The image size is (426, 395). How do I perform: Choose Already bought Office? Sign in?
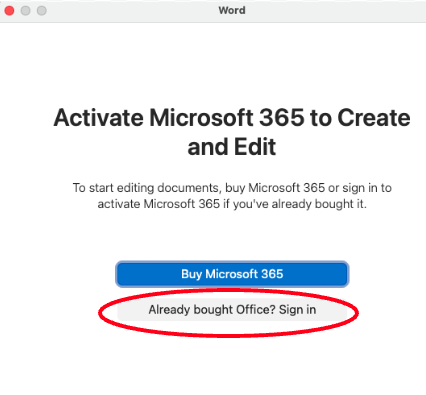tap(232, 310)
